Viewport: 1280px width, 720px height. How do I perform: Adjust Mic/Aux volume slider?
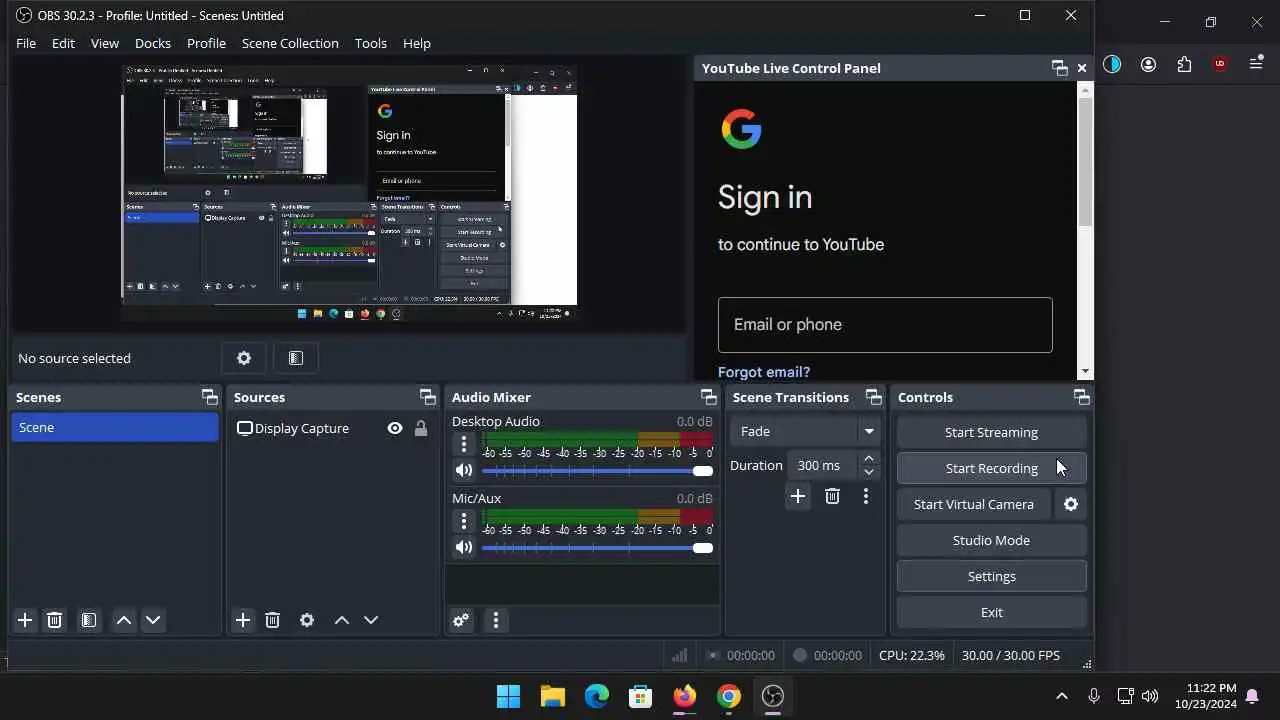(597, 548)
